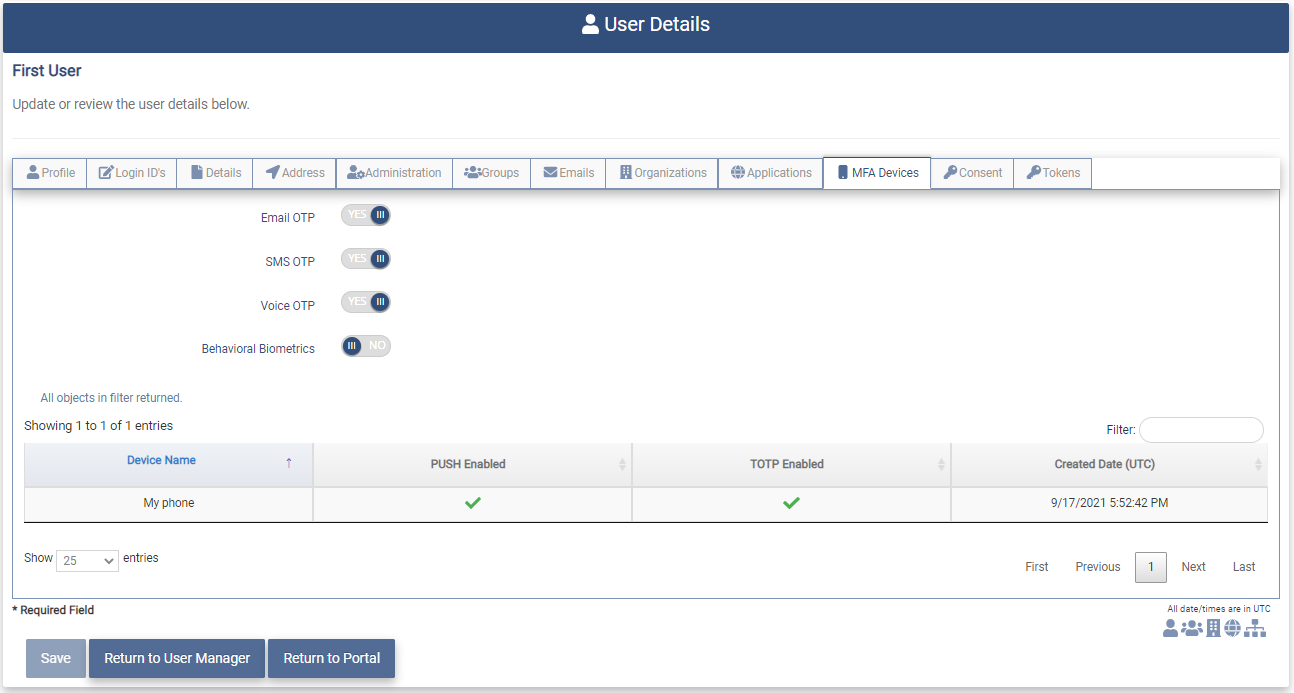1294x693 pixels.
Task: Click the sort arrows on Created Date column
Action: pyautogui.click(x=1258, y=464)
